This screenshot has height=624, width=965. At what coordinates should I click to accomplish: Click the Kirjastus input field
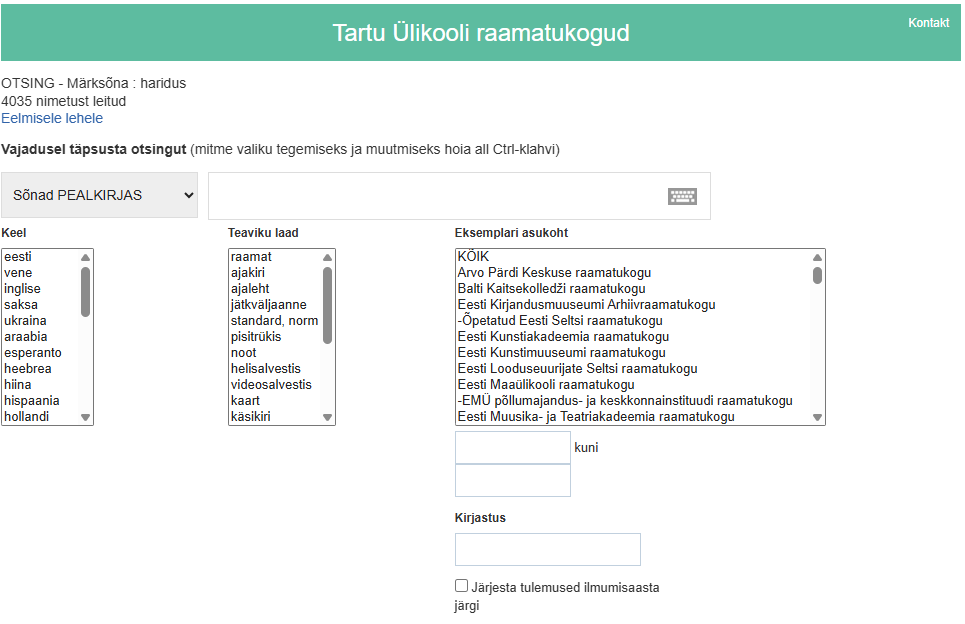pos(547,549)
